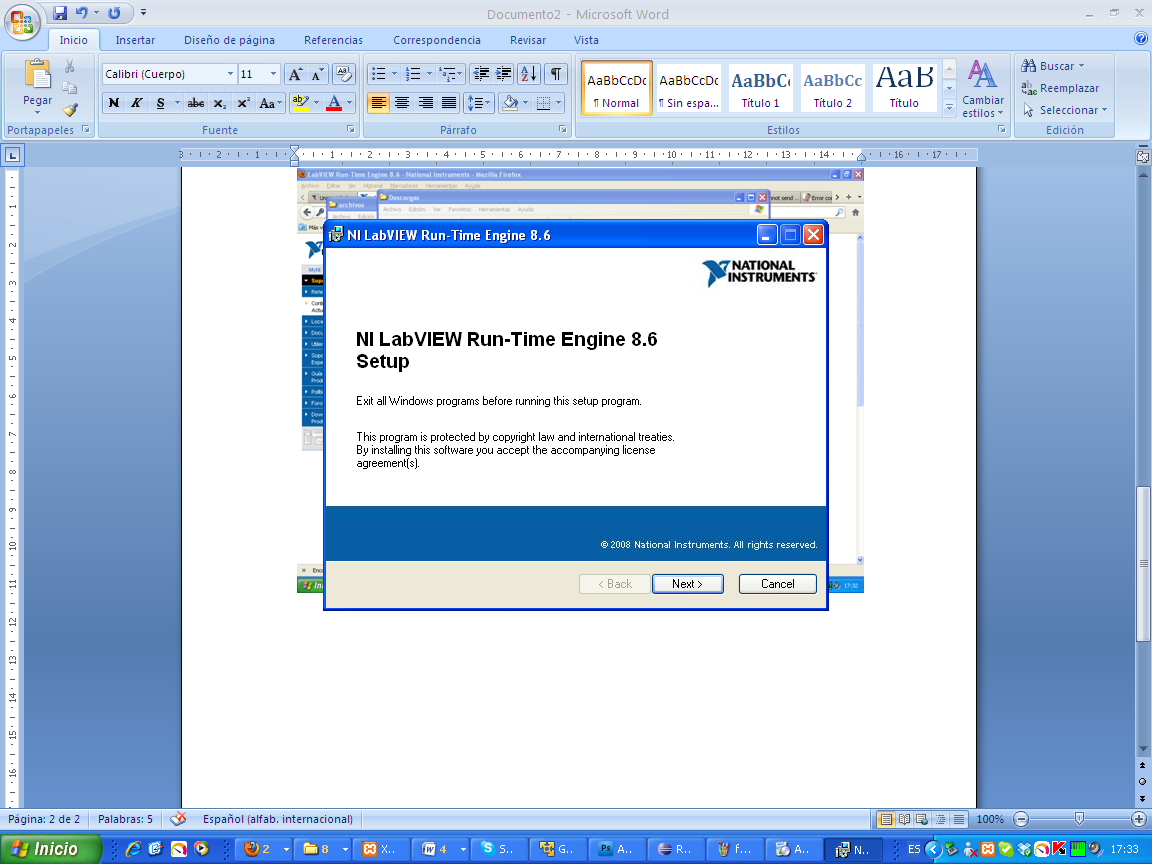
Task: Click the Windows Inicio start button
Action: pyautogui.click(x=50, y=849)
